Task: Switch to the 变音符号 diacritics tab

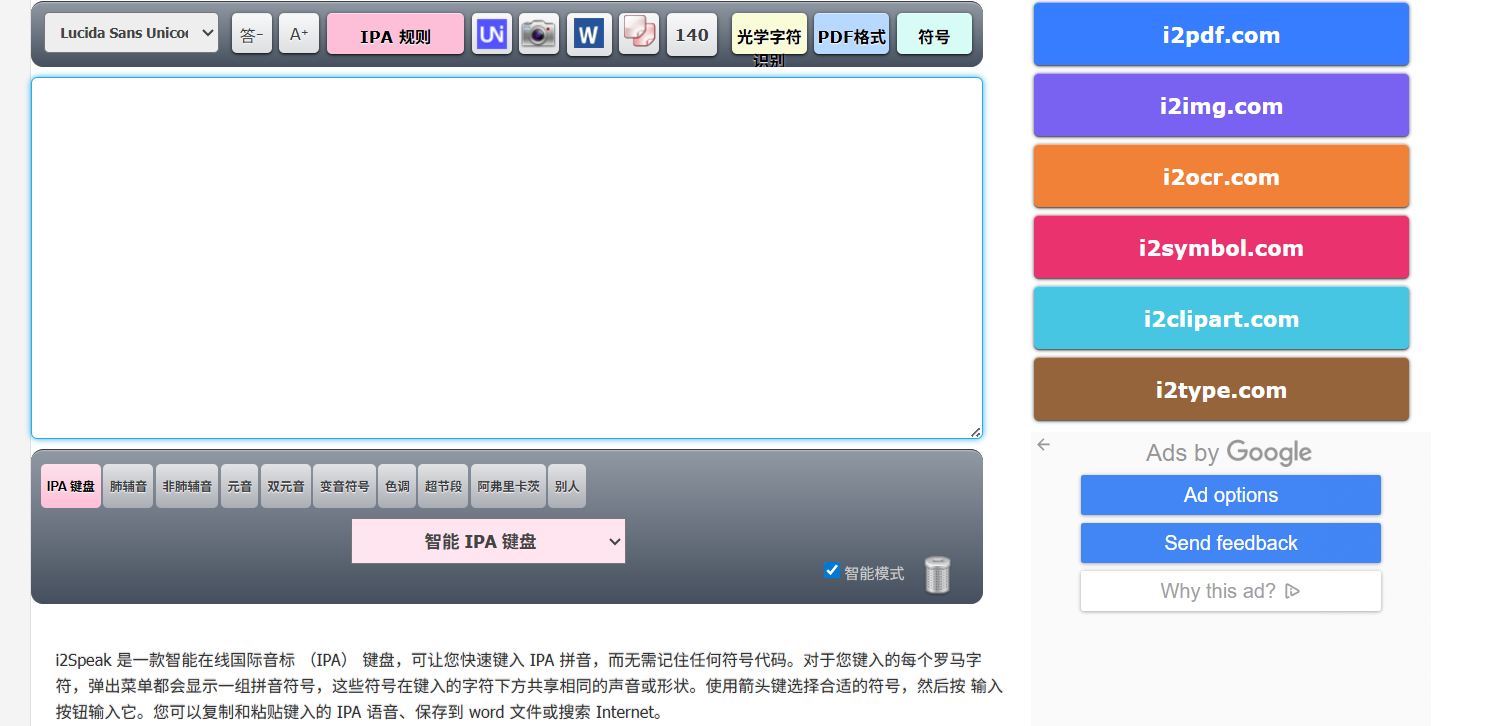Action: click(x=344, y=486)
